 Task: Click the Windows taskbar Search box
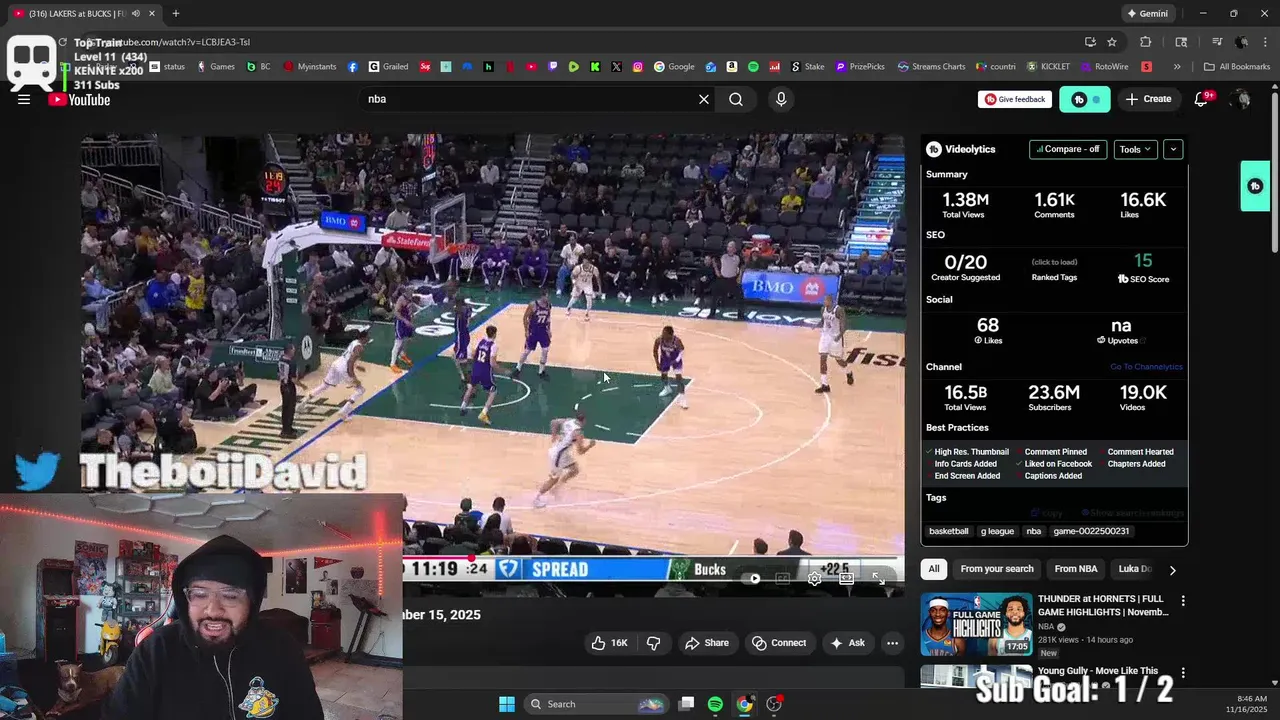(595, 704)
